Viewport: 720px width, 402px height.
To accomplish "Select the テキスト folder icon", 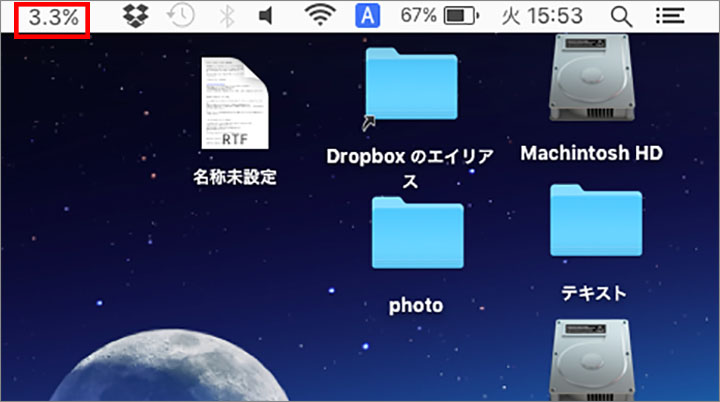I will 596,221.
